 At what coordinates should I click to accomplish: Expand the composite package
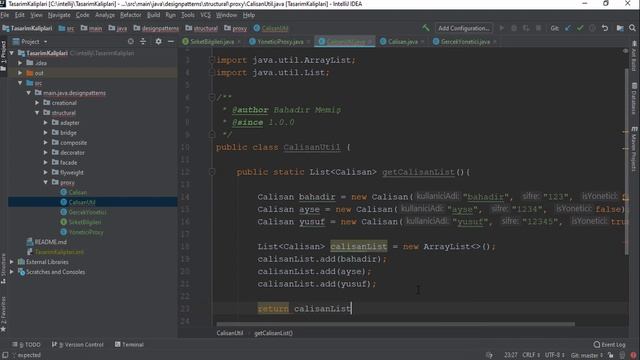tap(46, 142)
